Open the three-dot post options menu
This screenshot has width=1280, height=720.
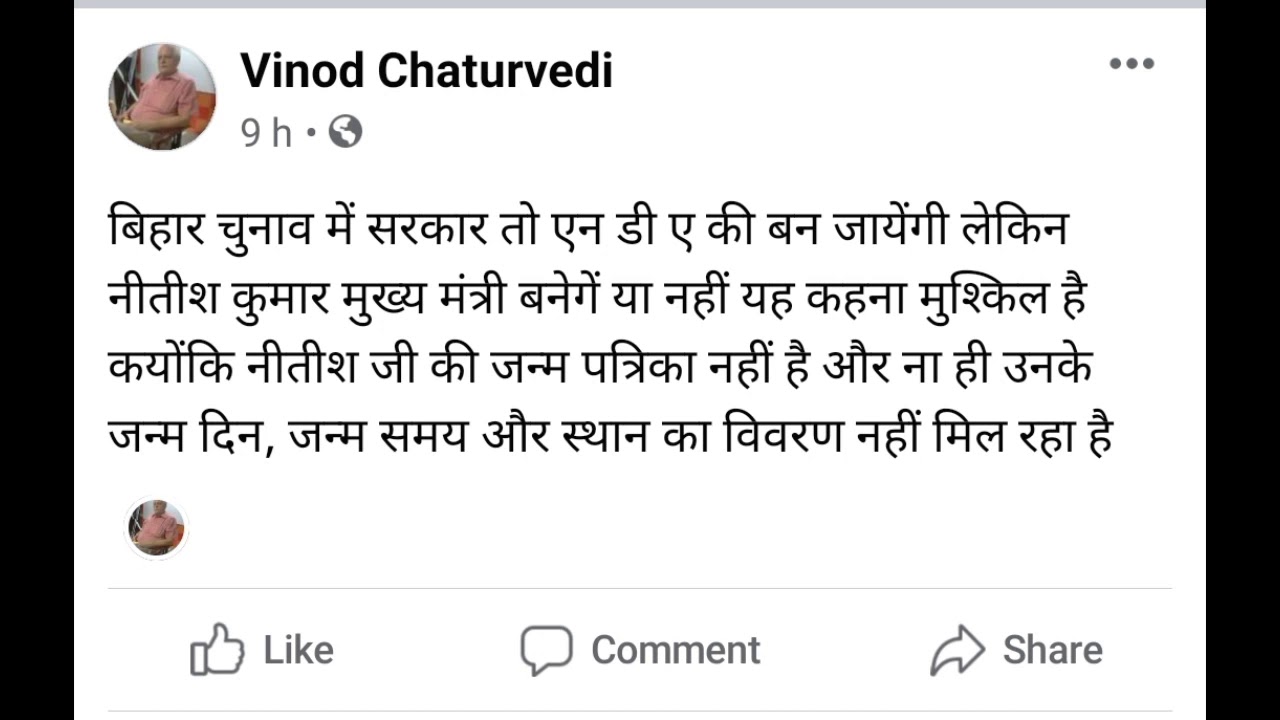point(1132,64)
